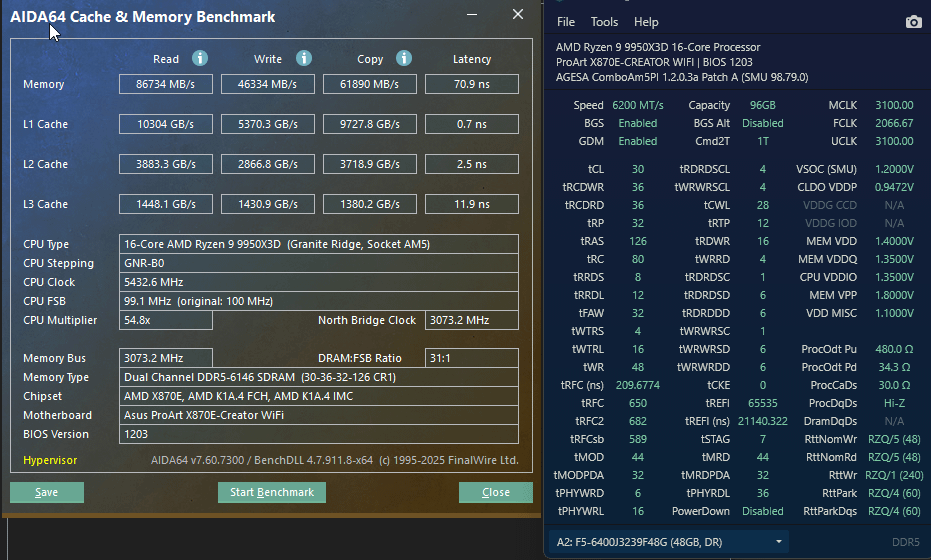
Task: Click the CPU Type field text
Action: (319, 244)
